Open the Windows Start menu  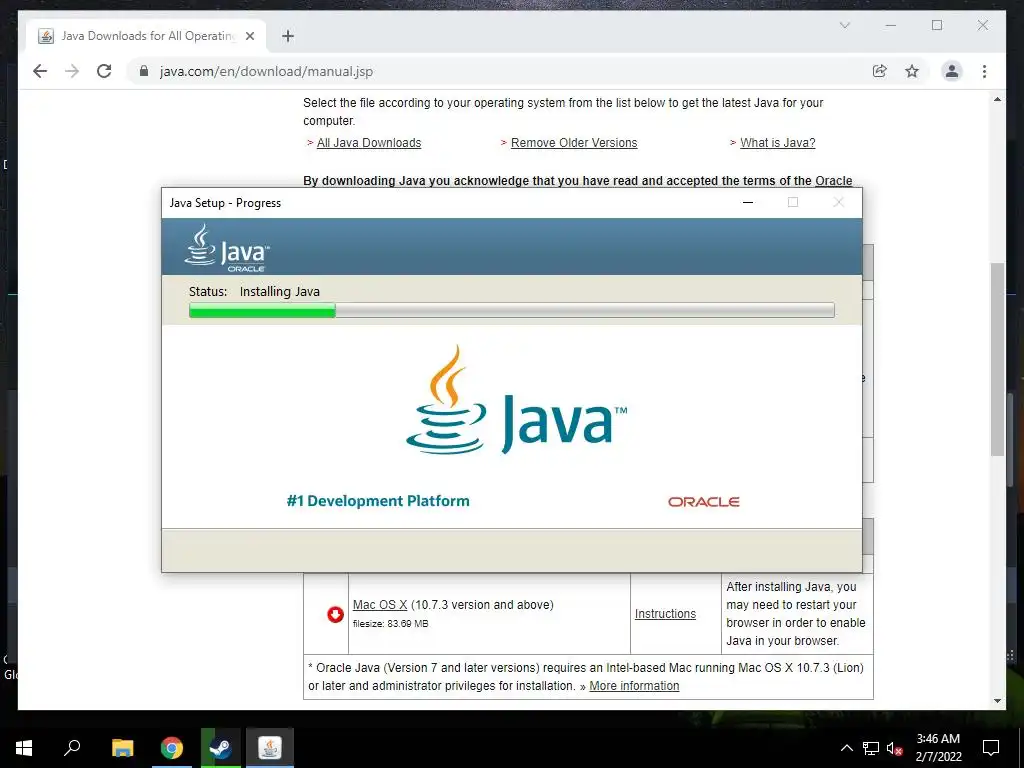24,748
